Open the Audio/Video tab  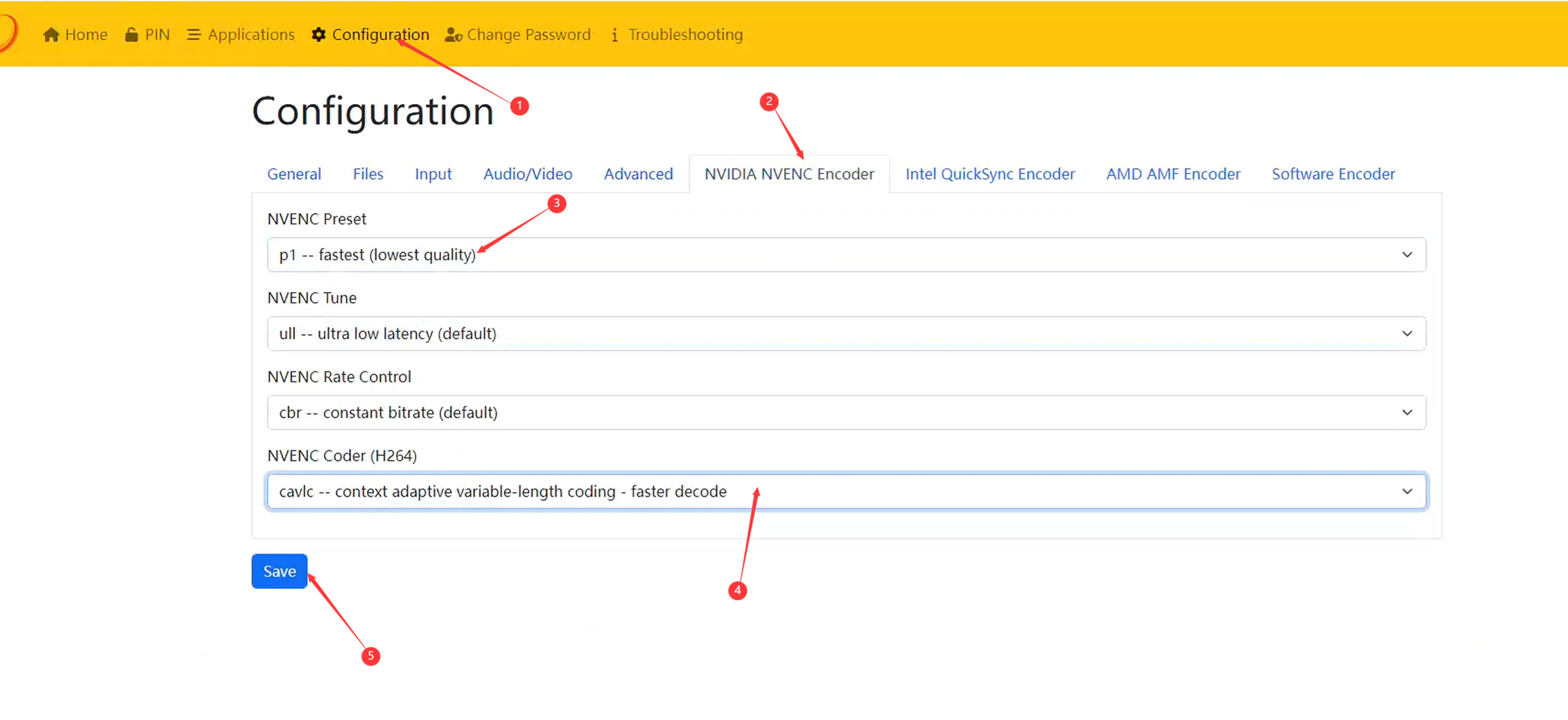pos(527,174)
